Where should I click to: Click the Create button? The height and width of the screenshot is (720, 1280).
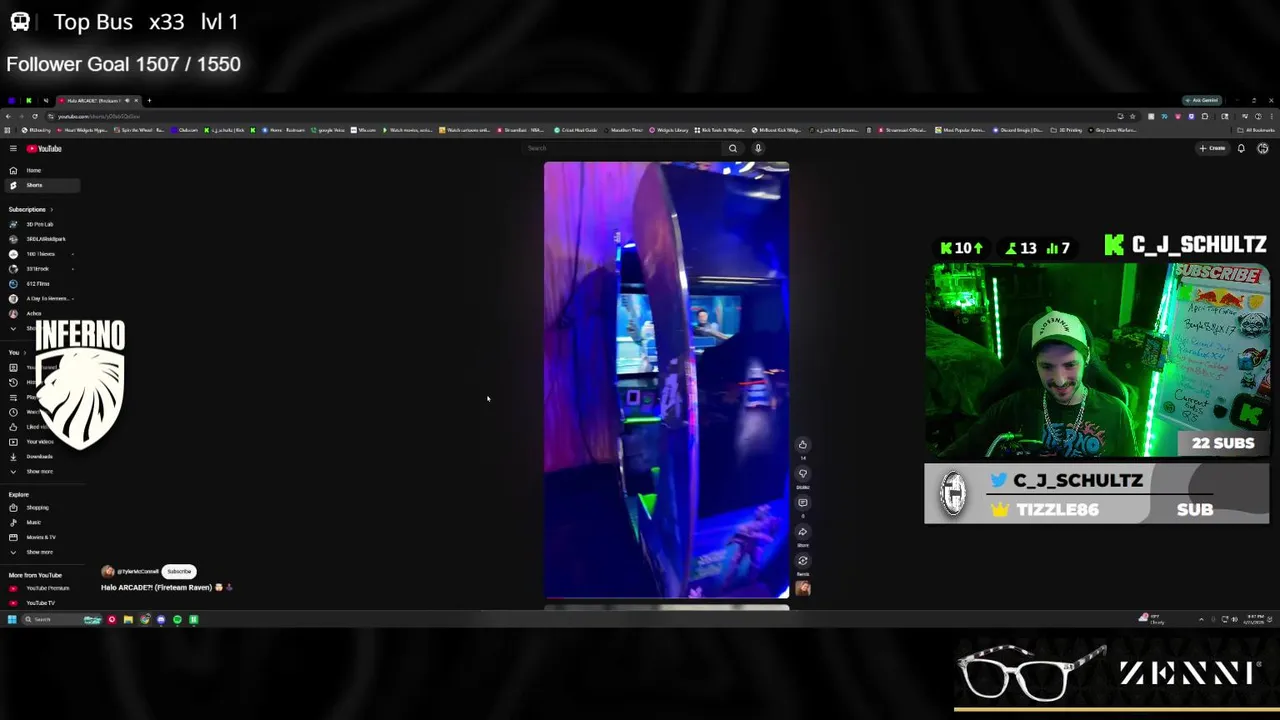1212,148
